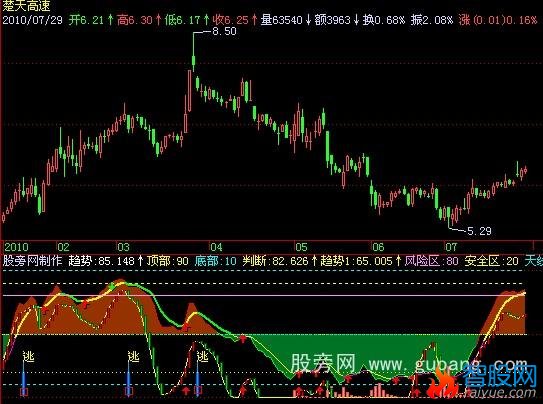Select the high price 高6.30
The width and height of the screenshot is (543, 404).
click(134, 20)
